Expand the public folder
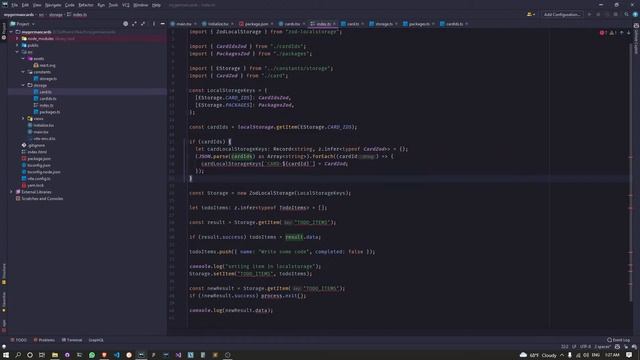This screenshot has height=360, width=640. (17, 45)
